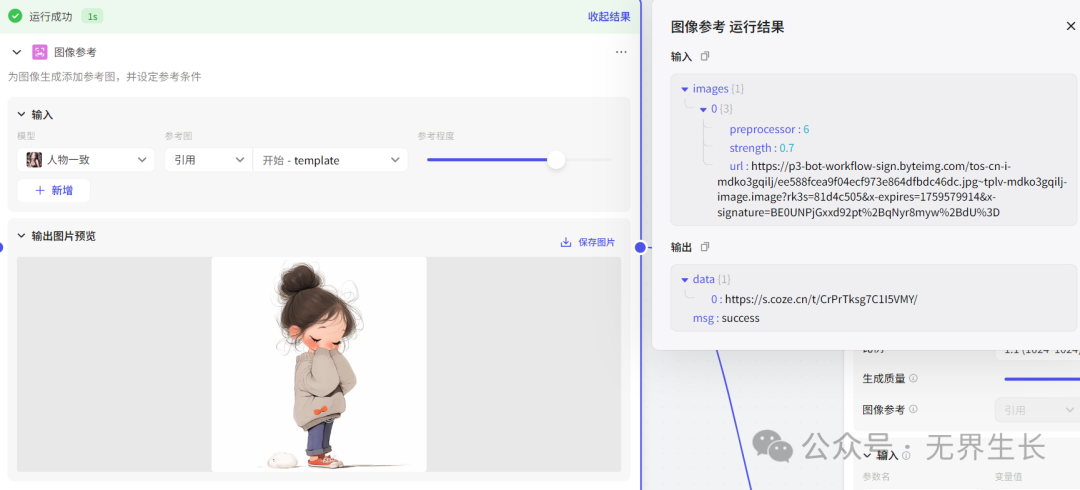Click the 参考程度 slider handle
This screenshot has height=490, width=1080.
[x=556, y=160]
